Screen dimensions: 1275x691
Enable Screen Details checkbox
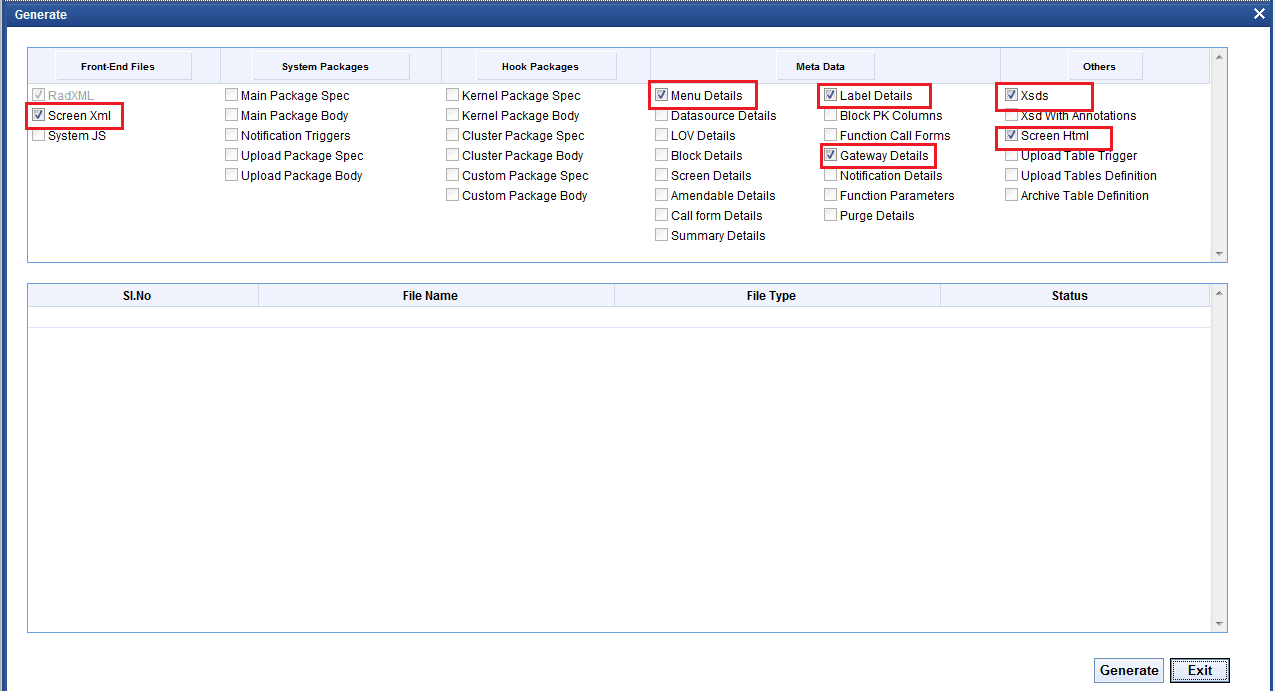click(x=662, y=176)
